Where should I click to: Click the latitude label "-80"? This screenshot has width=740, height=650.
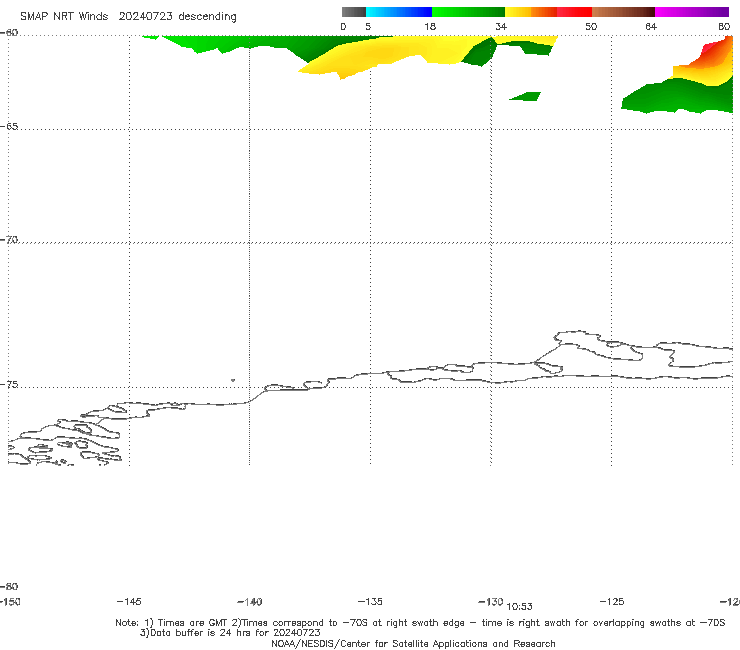[9, 586]
